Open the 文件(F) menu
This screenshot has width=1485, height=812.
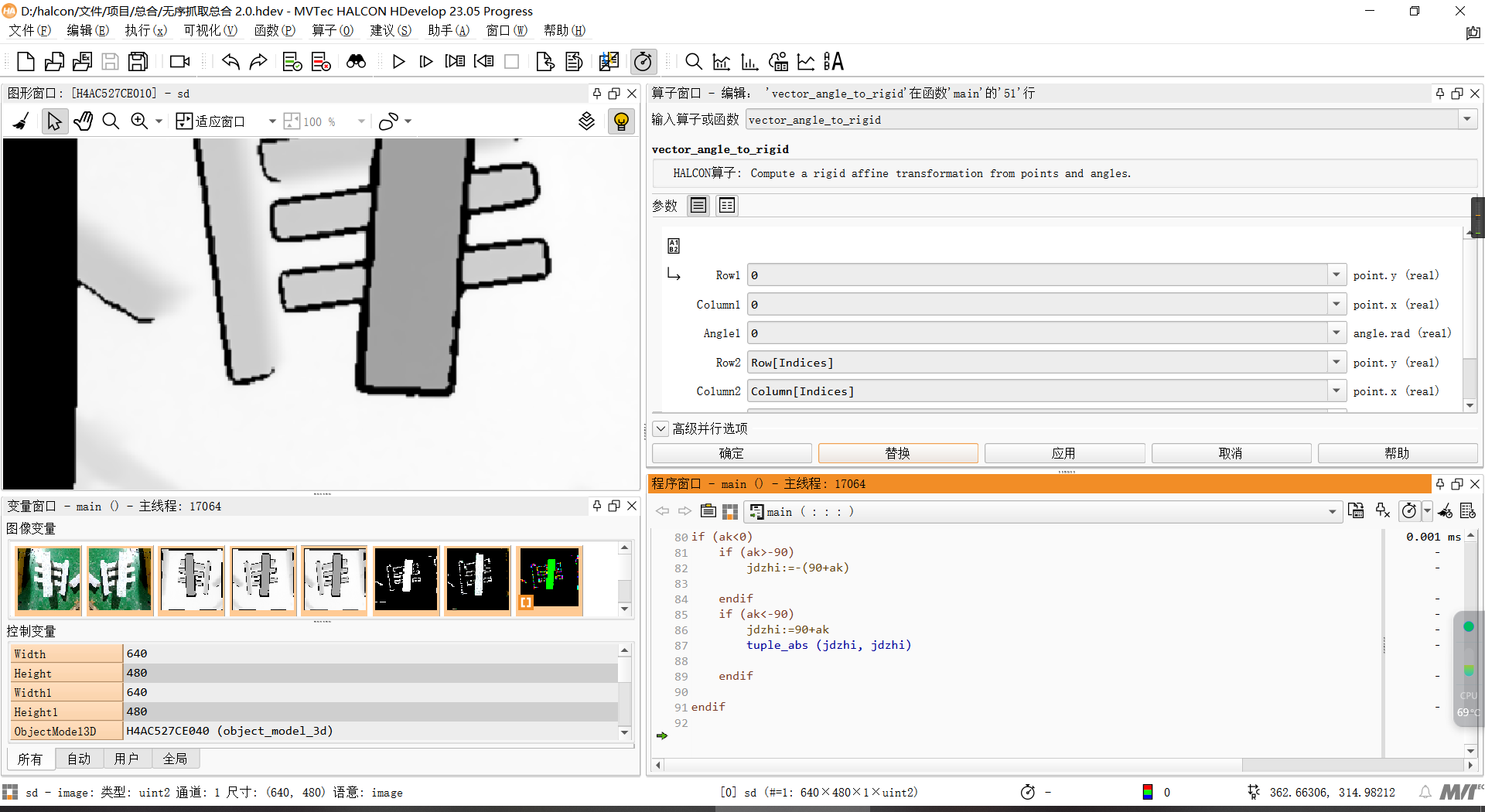29,30
